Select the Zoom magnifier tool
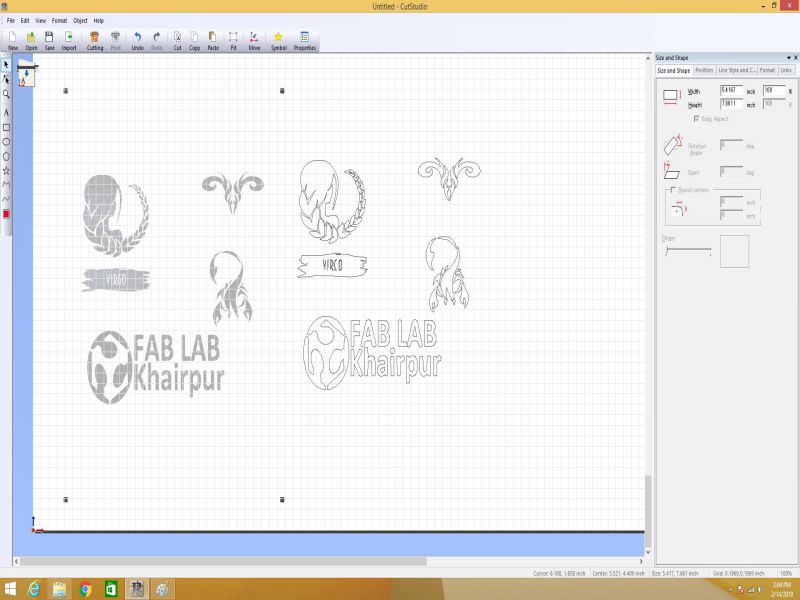800x600 pixels. tap(6, 94)
